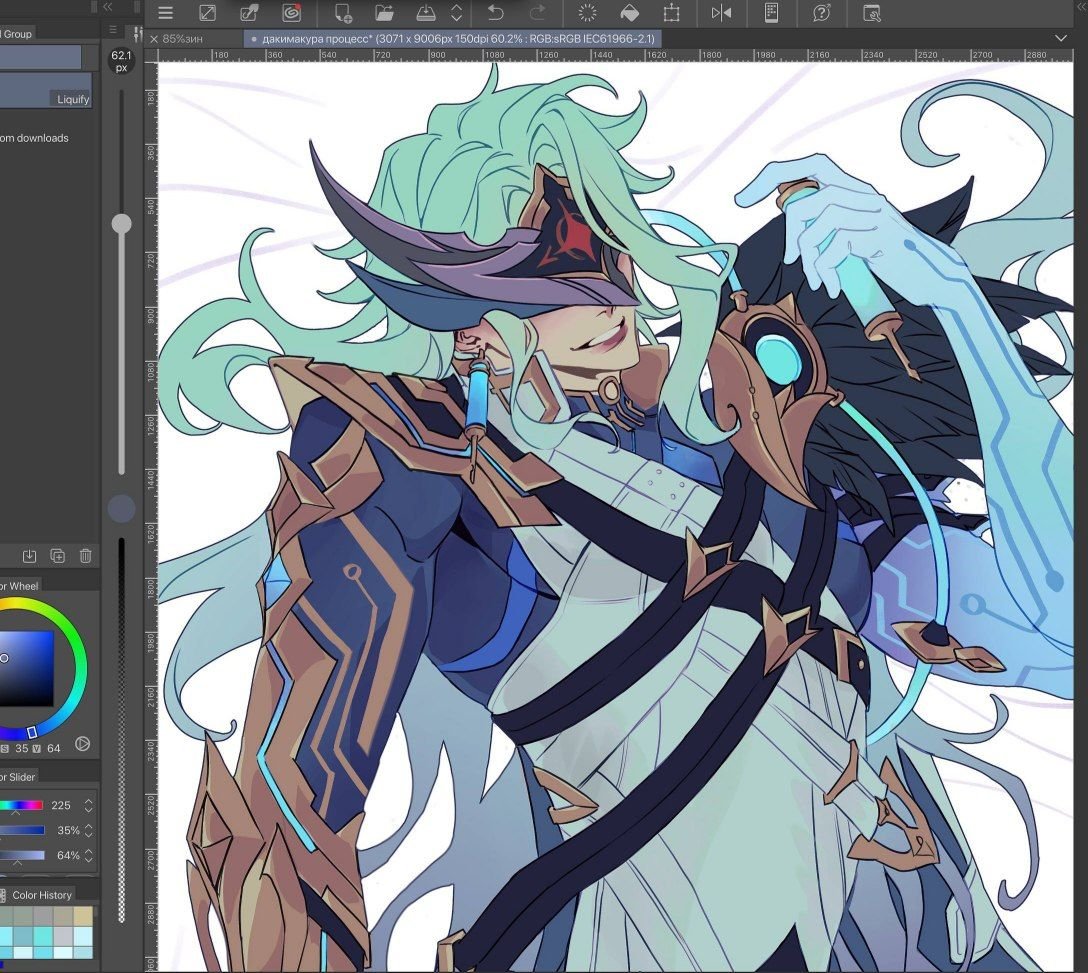Viewport: 1088px width, 973px height.
Task: Click the import download icon above Color Wheel
Action: tap(29, 556)
